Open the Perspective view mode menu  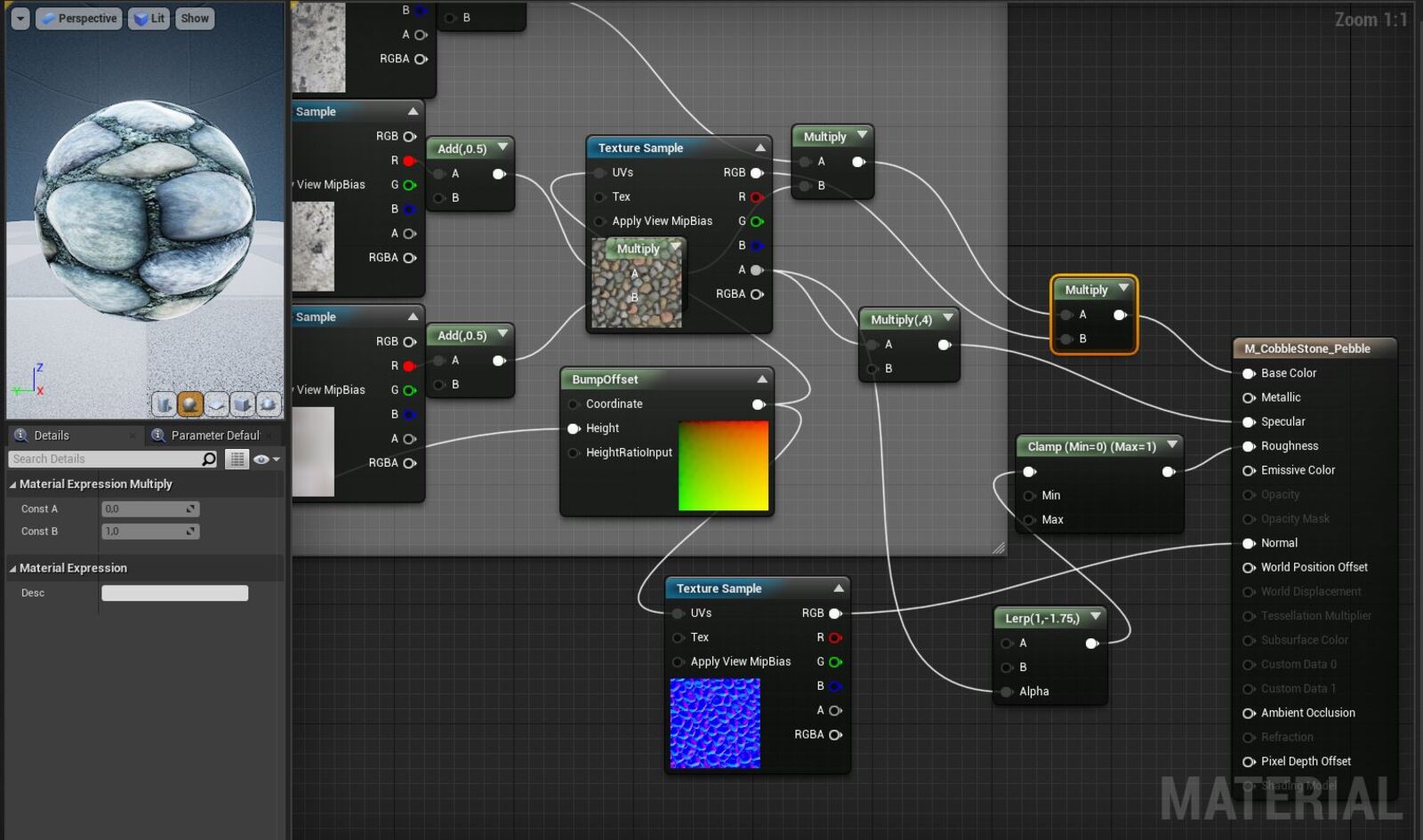(x=78, y=19)
